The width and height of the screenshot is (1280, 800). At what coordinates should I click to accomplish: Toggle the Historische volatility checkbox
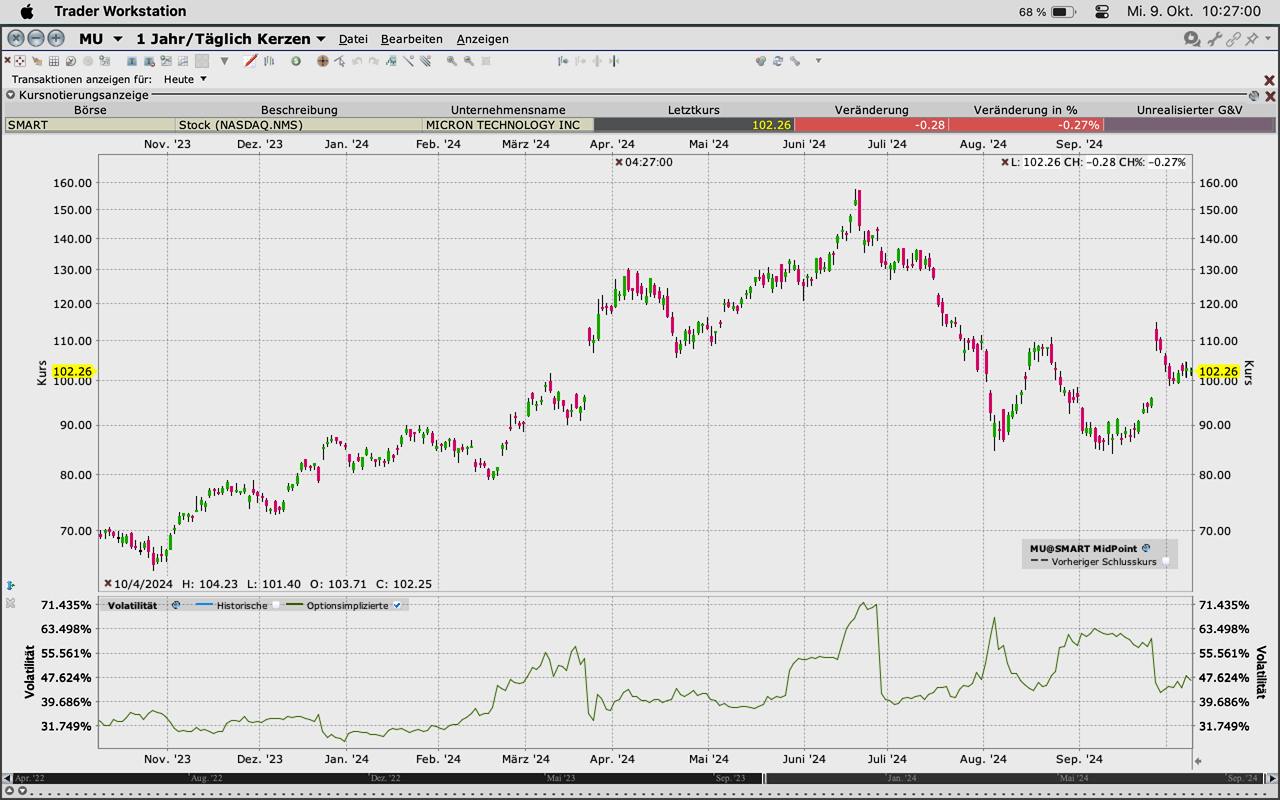(277, 605)
